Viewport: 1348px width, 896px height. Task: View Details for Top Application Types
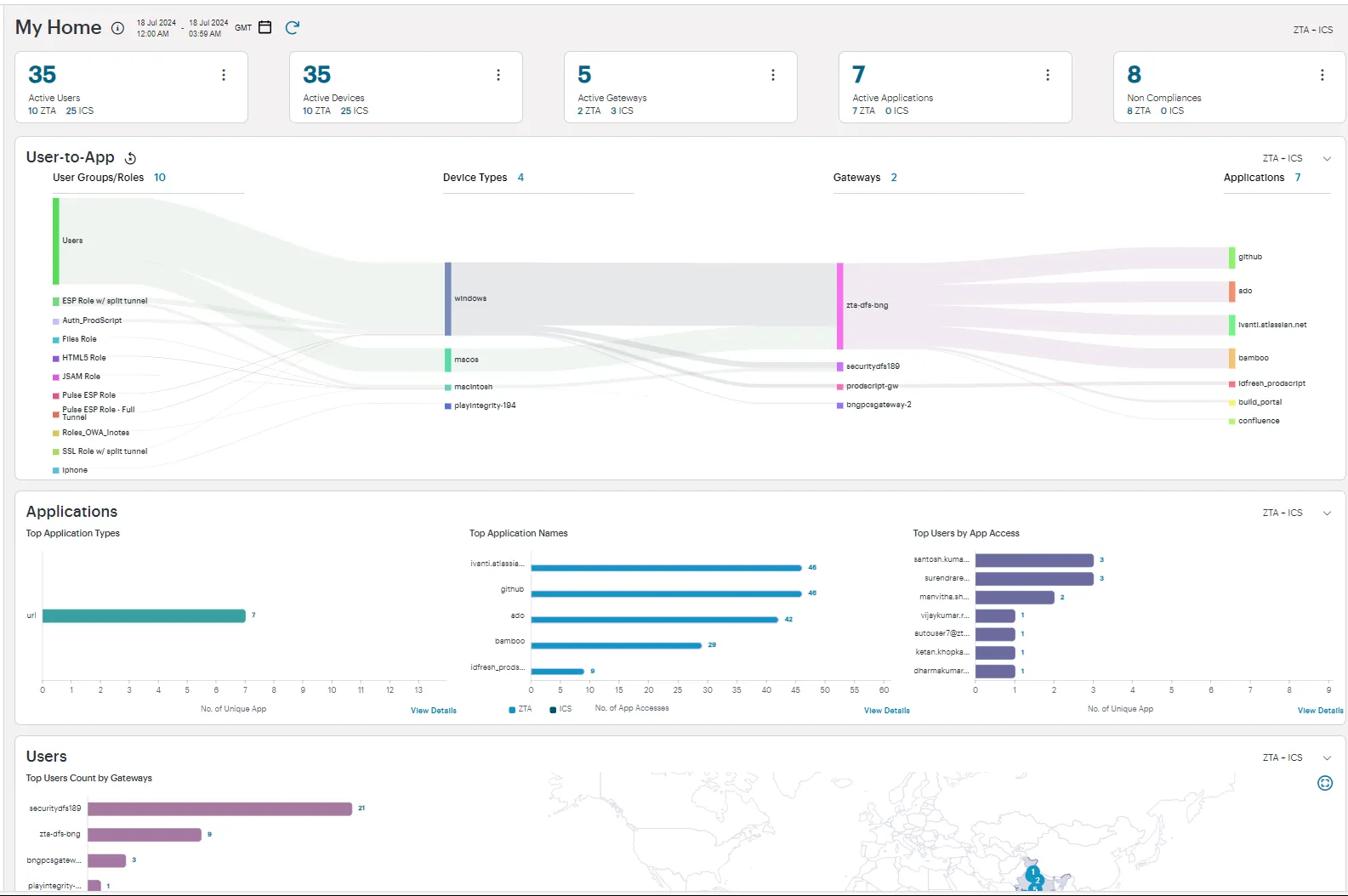[x=434, y=711]
